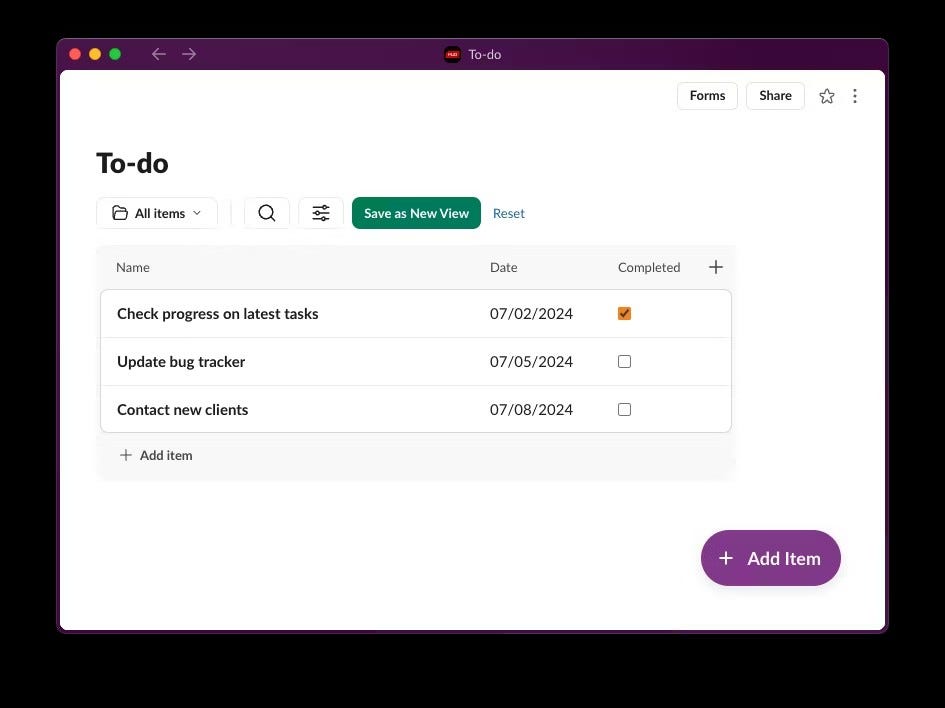Viewport: 945px width, 708px height.
Task: Open the search icon
Action: pos(266,212)
